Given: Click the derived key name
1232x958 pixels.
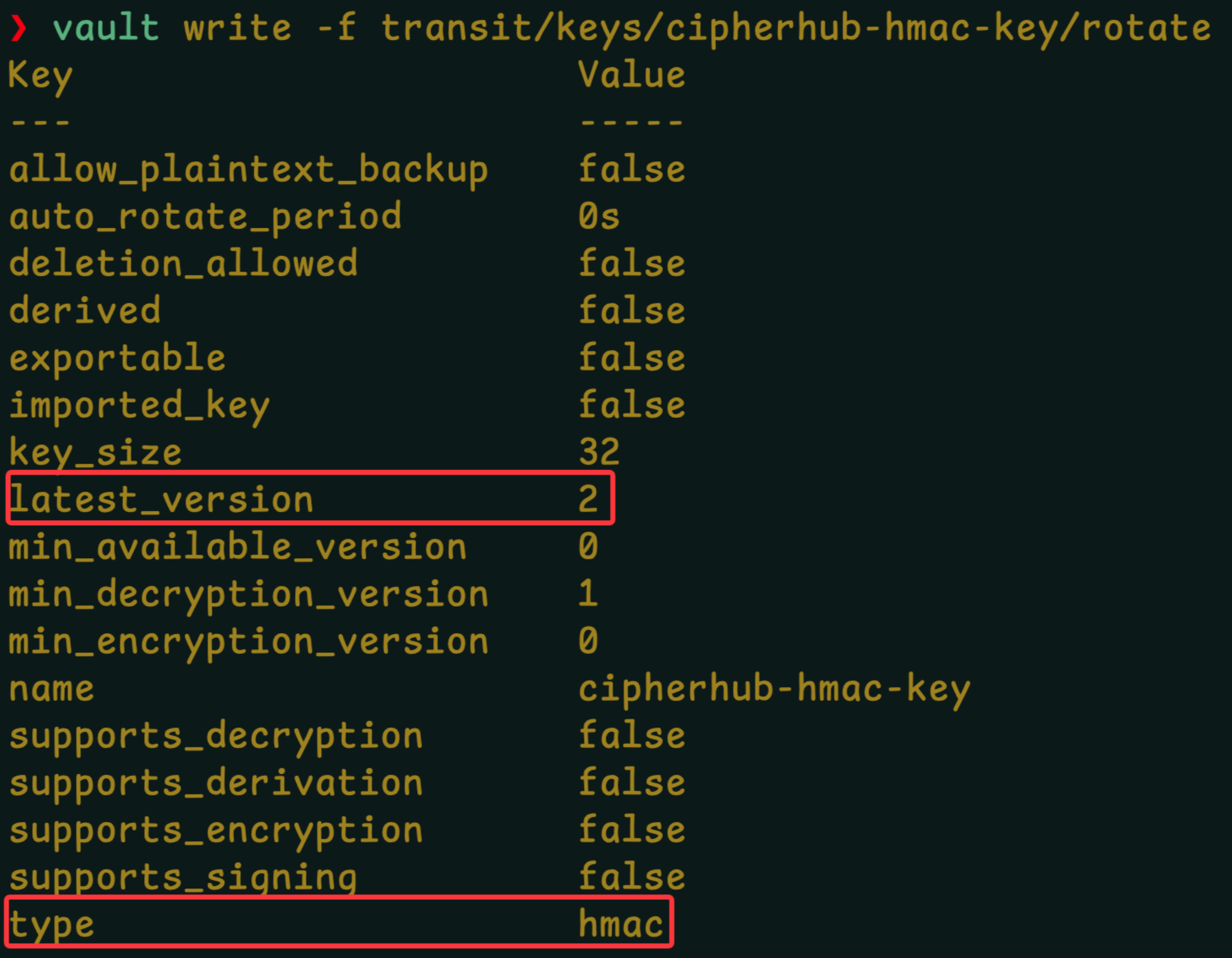Looking at the screenshot, I should pos(85,311).
